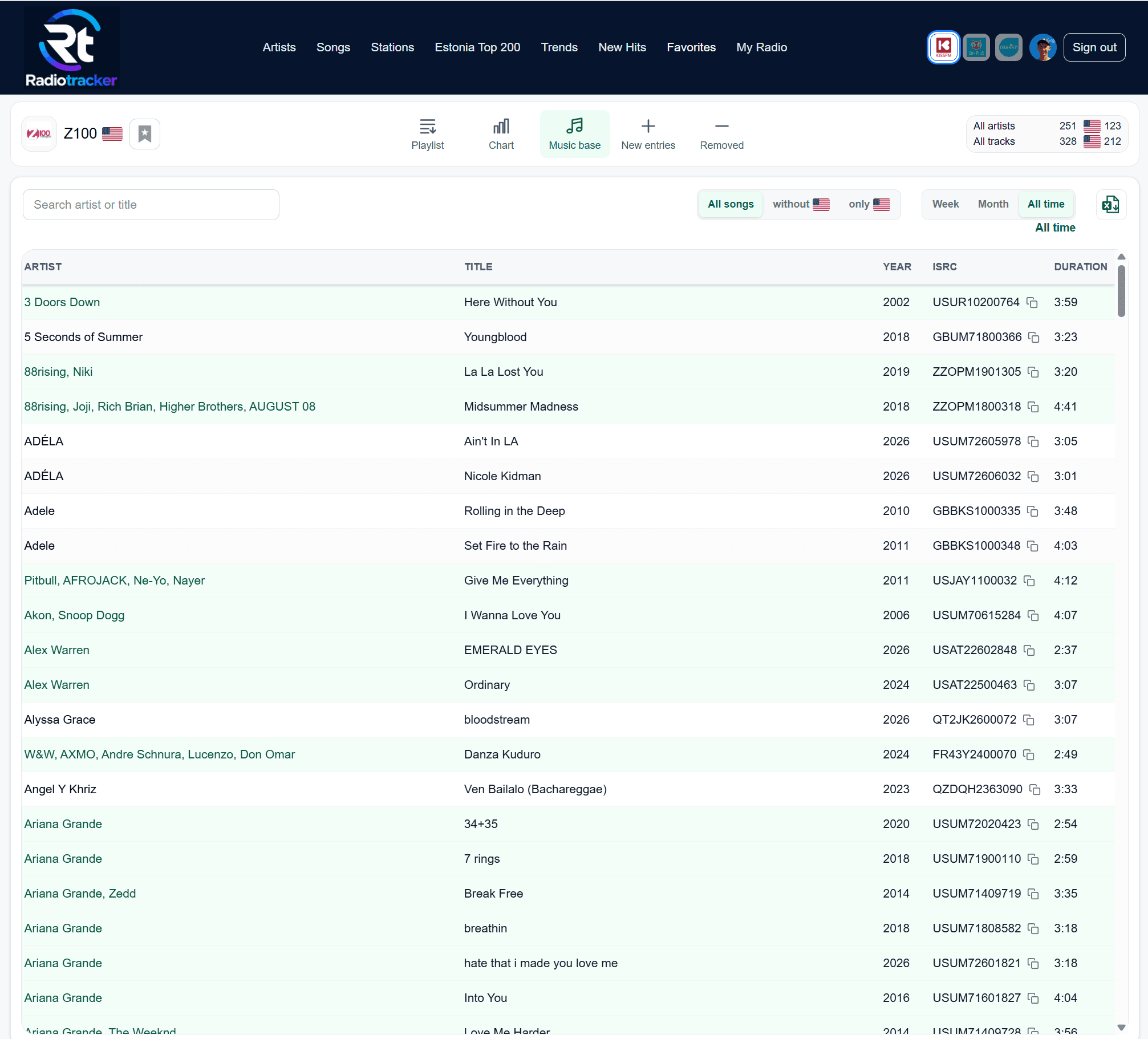This screenshot has height=1039, width=1148.
Task: Open the third station shortcut in header
Action: pos(1009,47)
